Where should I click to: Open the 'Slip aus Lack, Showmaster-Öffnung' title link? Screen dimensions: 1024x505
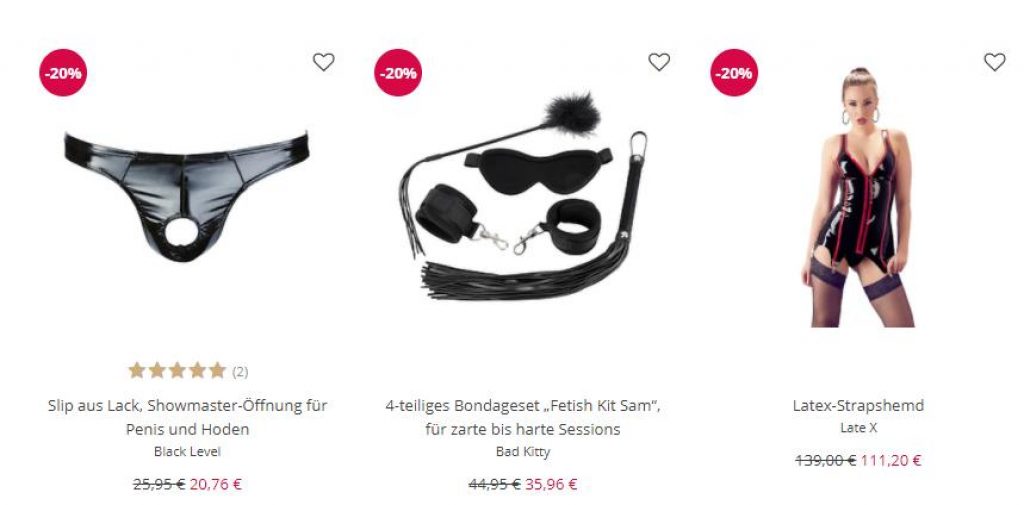point(187,417)
